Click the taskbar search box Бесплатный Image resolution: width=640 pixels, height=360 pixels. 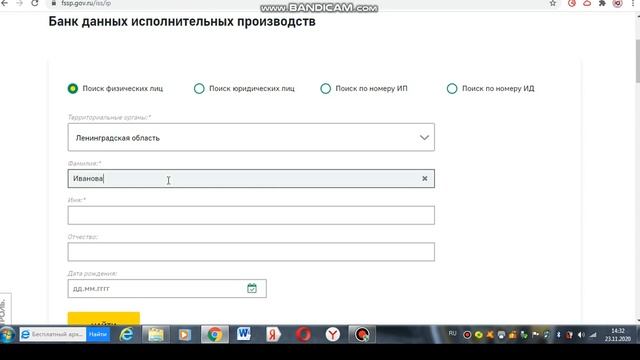coord(53,334)
